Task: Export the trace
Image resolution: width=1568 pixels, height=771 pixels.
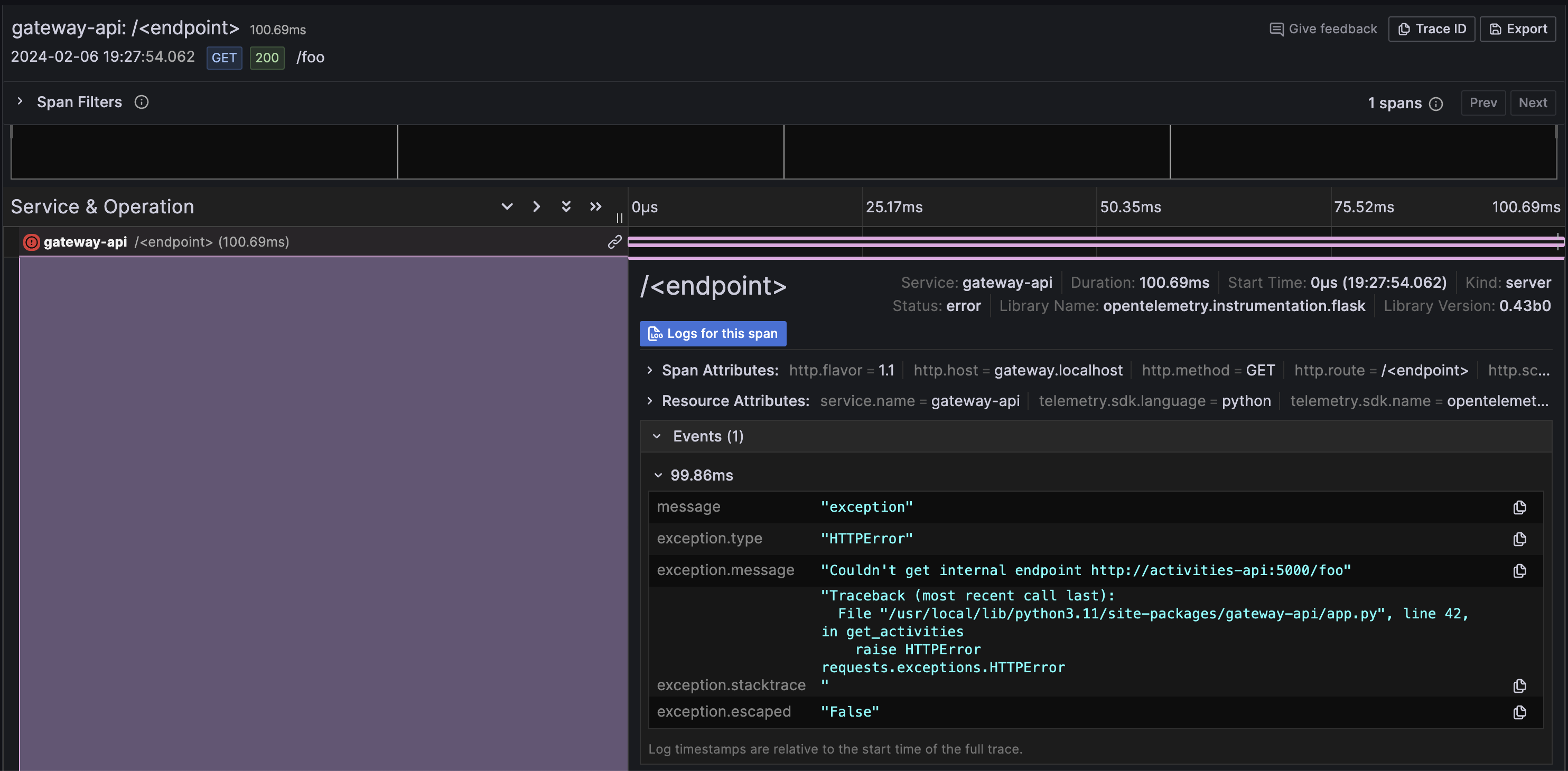Action: (1517, 29)
